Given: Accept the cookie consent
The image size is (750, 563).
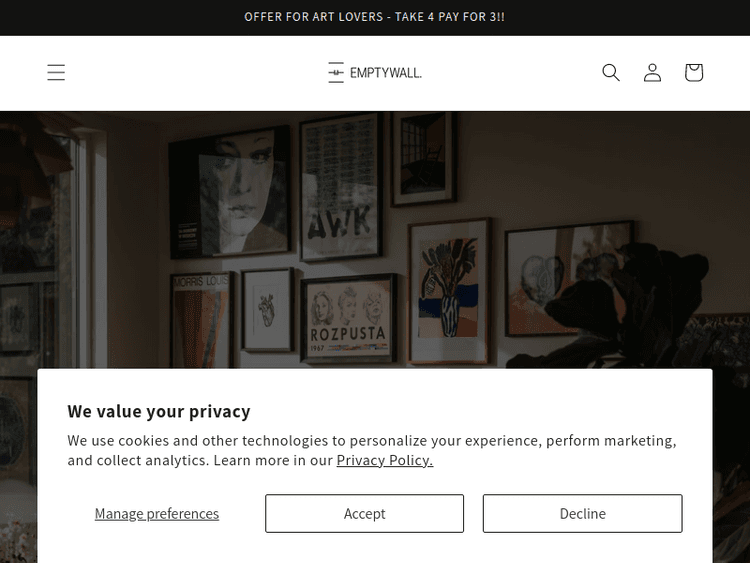Looking at the screenshot, I should [x=364, y=514].
